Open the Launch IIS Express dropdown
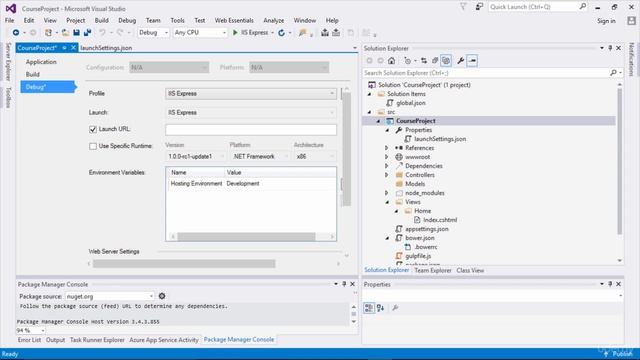 tap(251, 112)
